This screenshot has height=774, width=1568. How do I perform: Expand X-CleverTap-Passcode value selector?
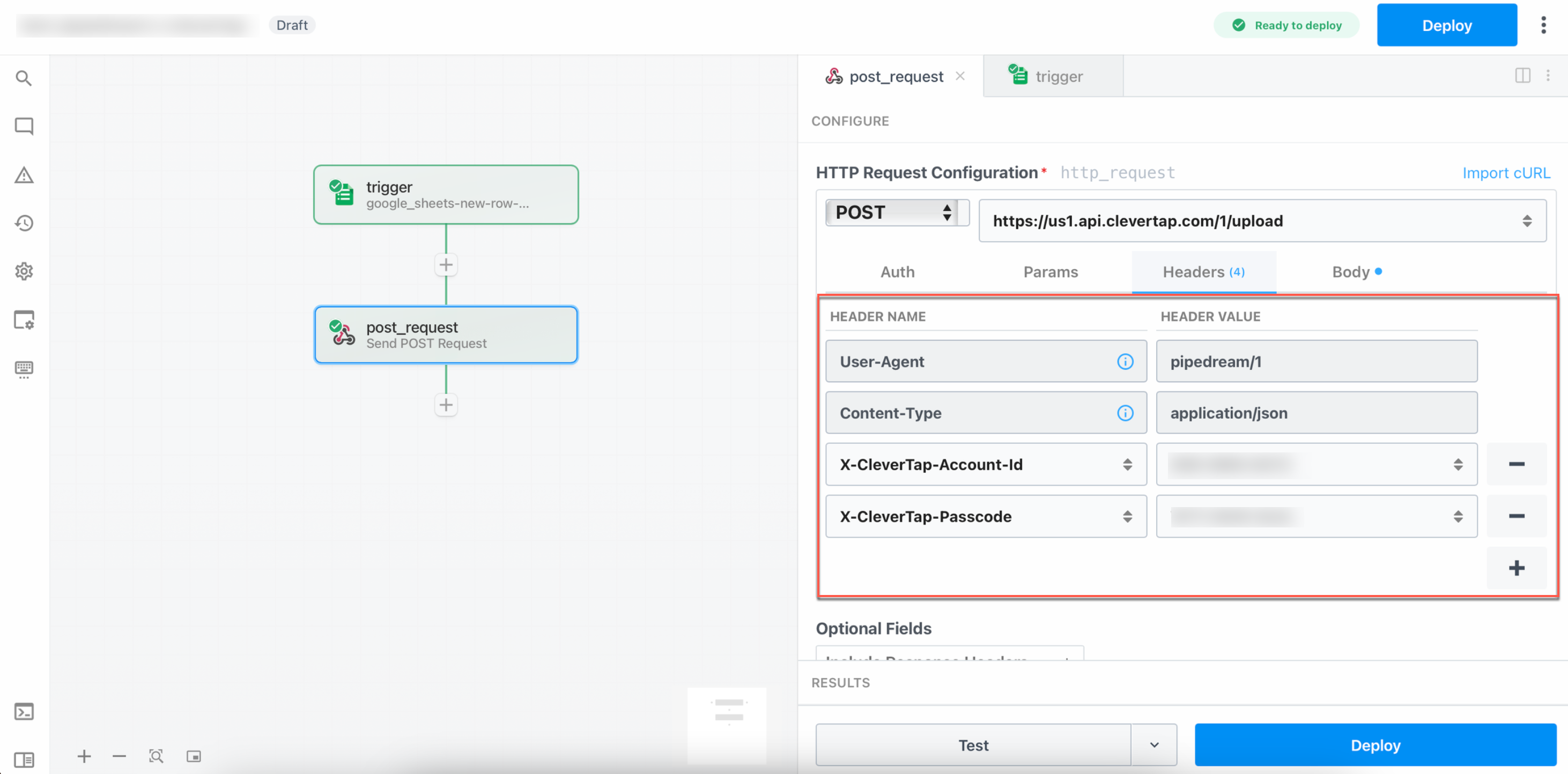[1458, 516]
